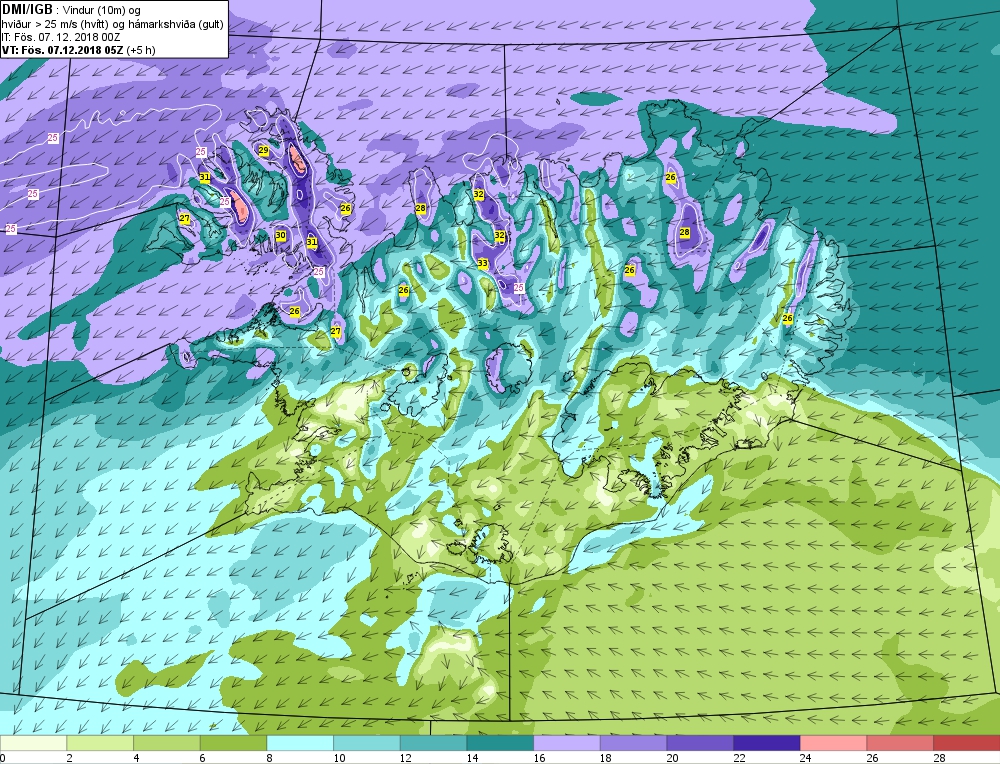Click the legend scale tick label 20

(672, 758)
